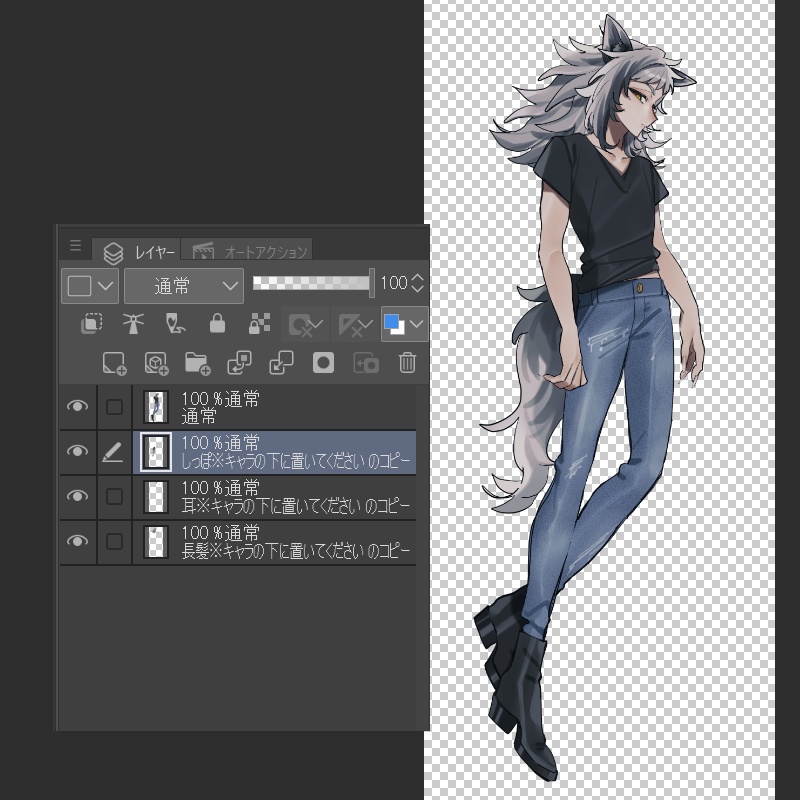Open the ruler display range dropdown icon
The width and height of the screenshot is (800, 800).
click(x=355, y=324)
